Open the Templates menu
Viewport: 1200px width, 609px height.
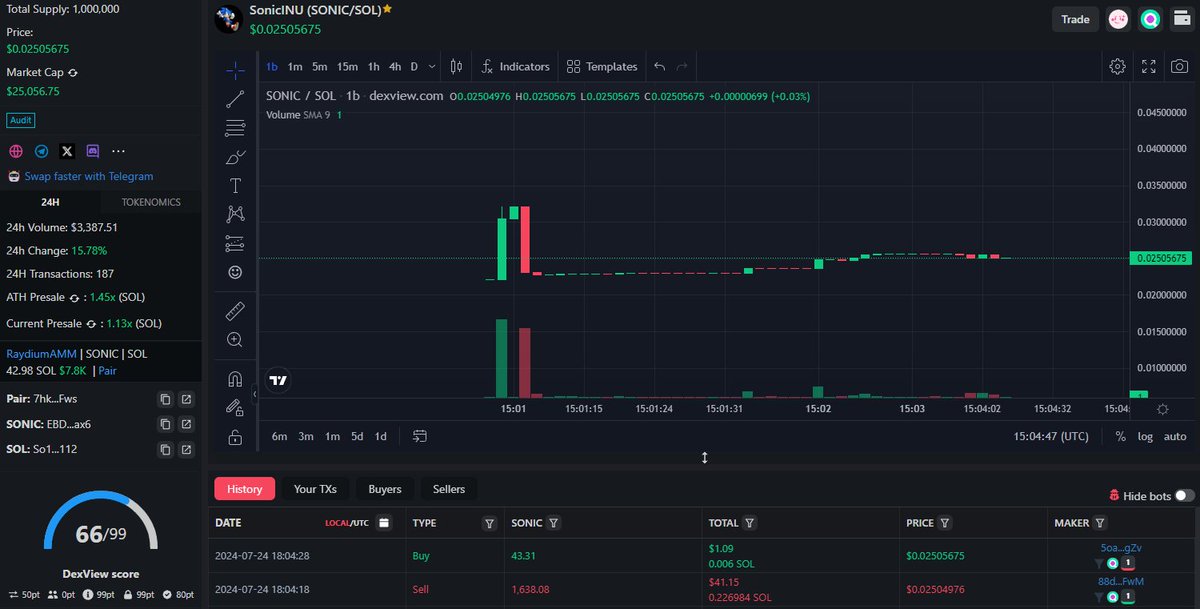tap(602, 67)
